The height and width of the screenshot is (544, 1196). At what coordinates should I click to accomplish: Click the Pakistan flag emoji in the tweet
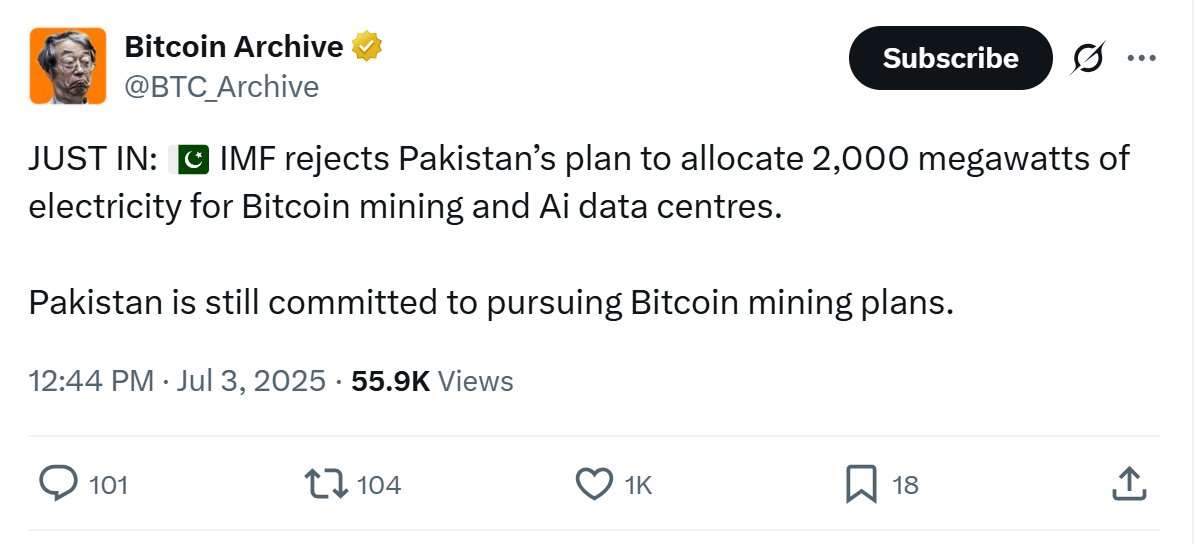(x=189, y=158)
